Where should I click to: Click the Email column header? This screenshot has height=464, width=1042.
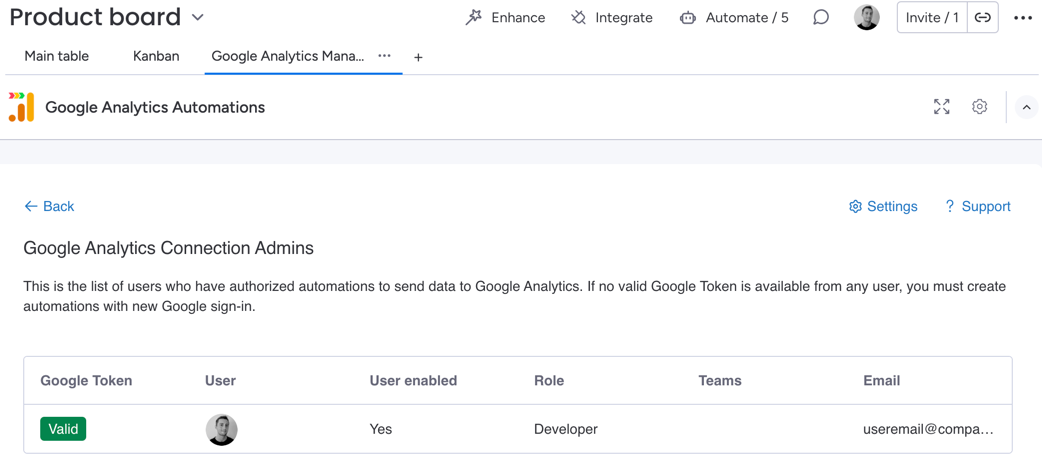pos(882,381)
